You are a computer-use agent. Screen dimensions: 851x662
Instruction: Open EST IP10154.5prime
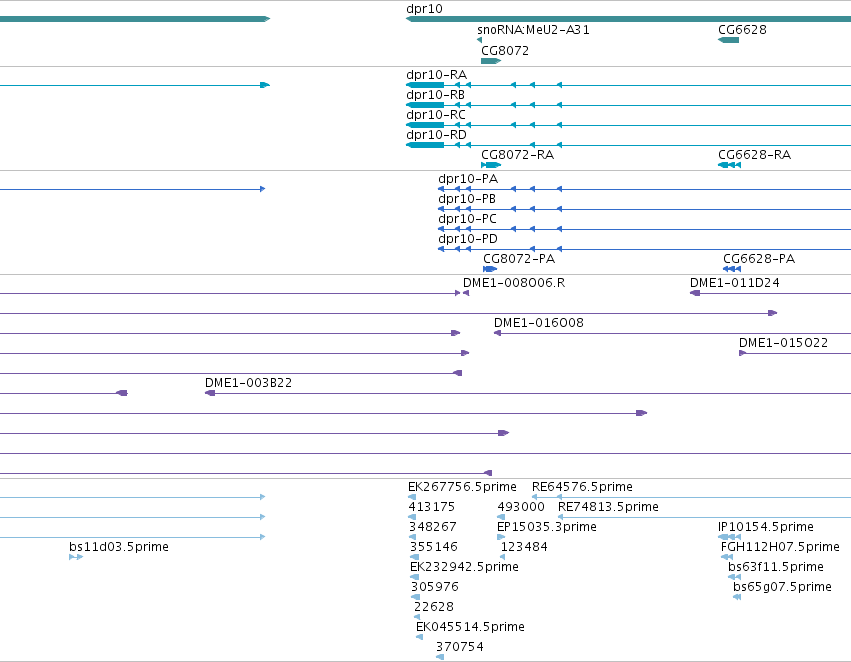coord(765,527)
